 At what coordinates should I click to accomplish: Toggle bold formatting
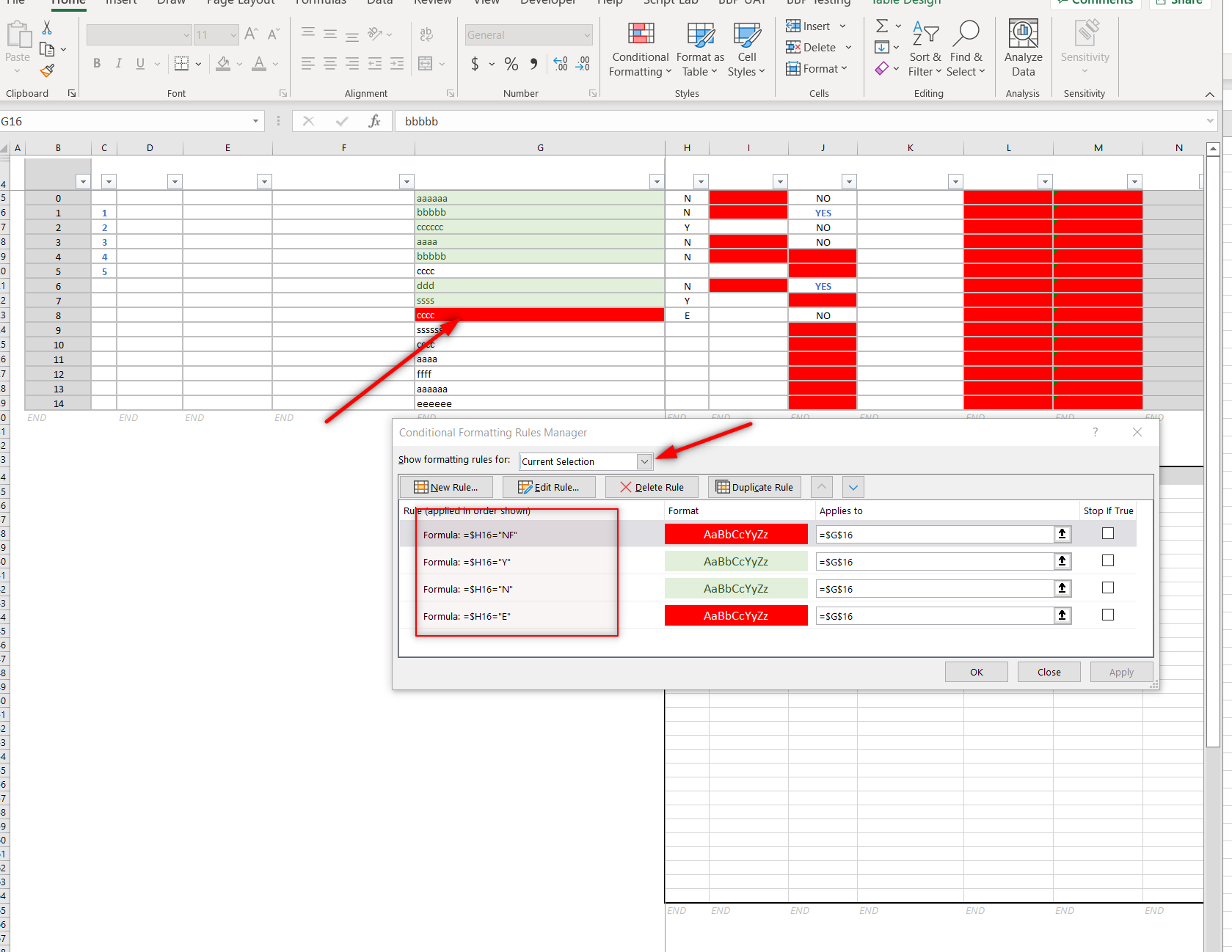point(96,63)
